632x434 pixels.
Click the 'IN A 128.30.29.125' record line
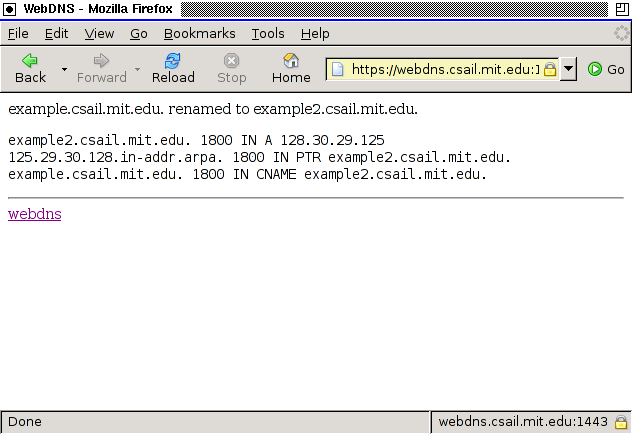coord(196,140)
